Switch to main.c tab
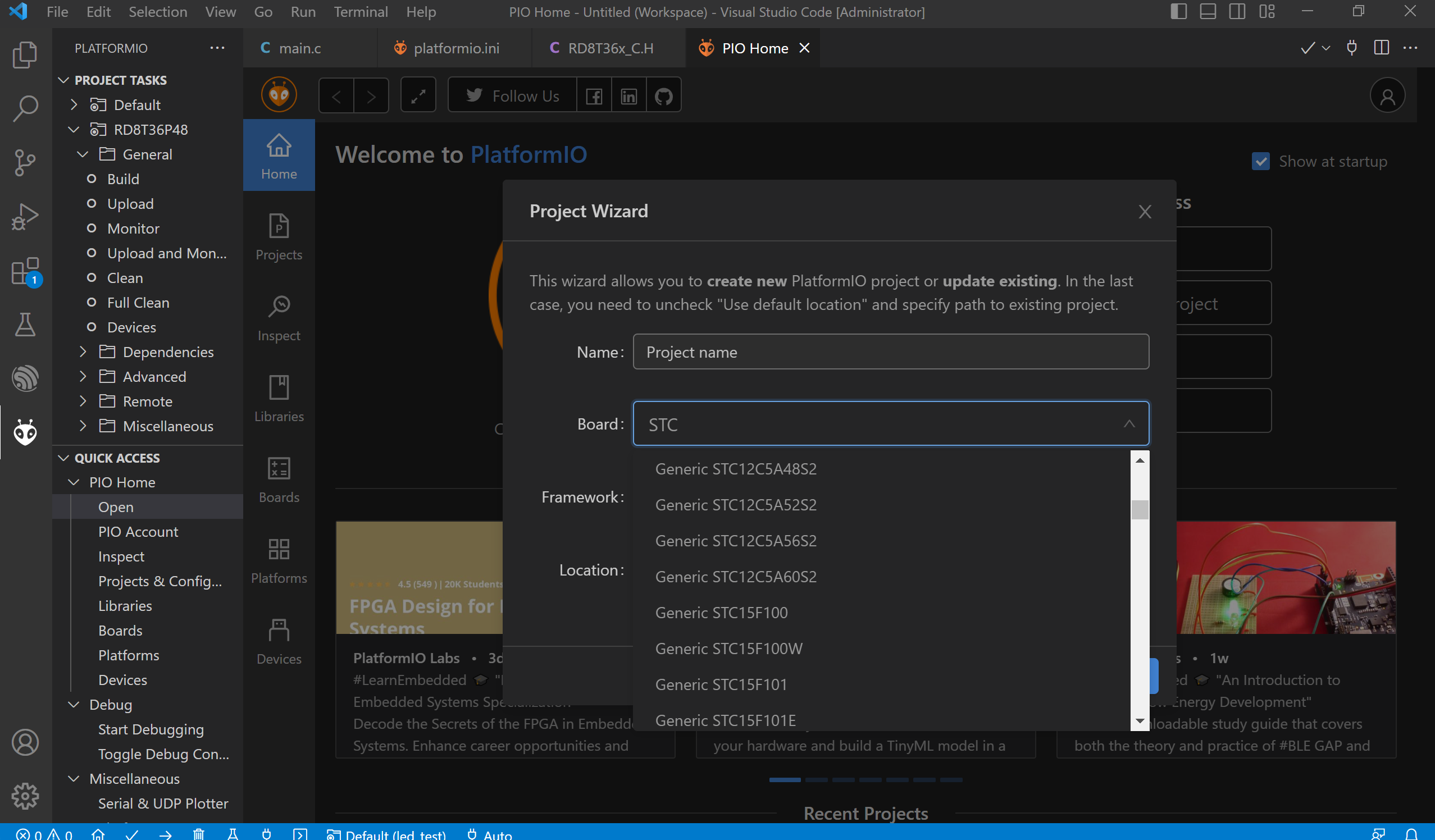The width and height of the screenshot is (1435, 840). click(x=299, y=48)
